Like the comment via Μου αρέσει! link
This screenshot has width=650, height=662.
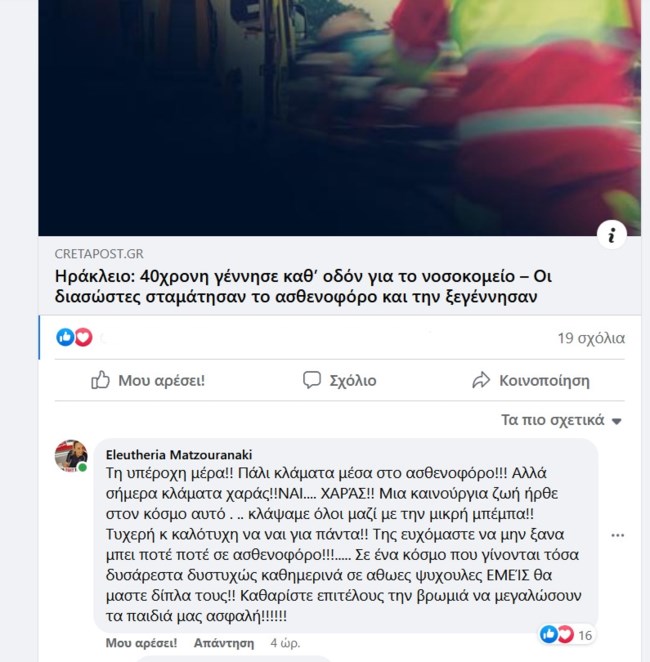point(141,643)
